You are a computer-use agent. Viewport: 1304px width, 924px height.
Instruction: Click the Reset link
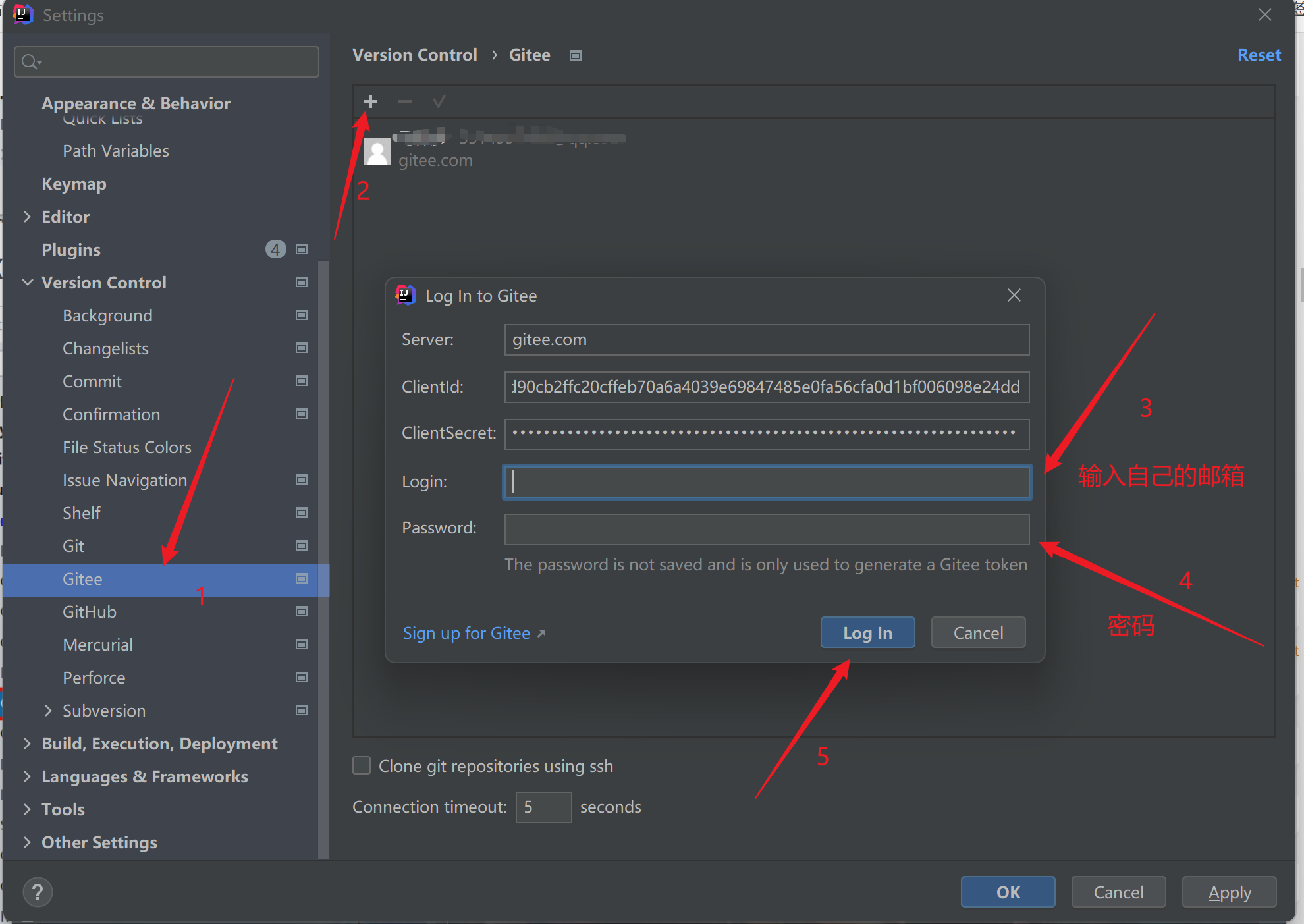(x=1259, y=55)
